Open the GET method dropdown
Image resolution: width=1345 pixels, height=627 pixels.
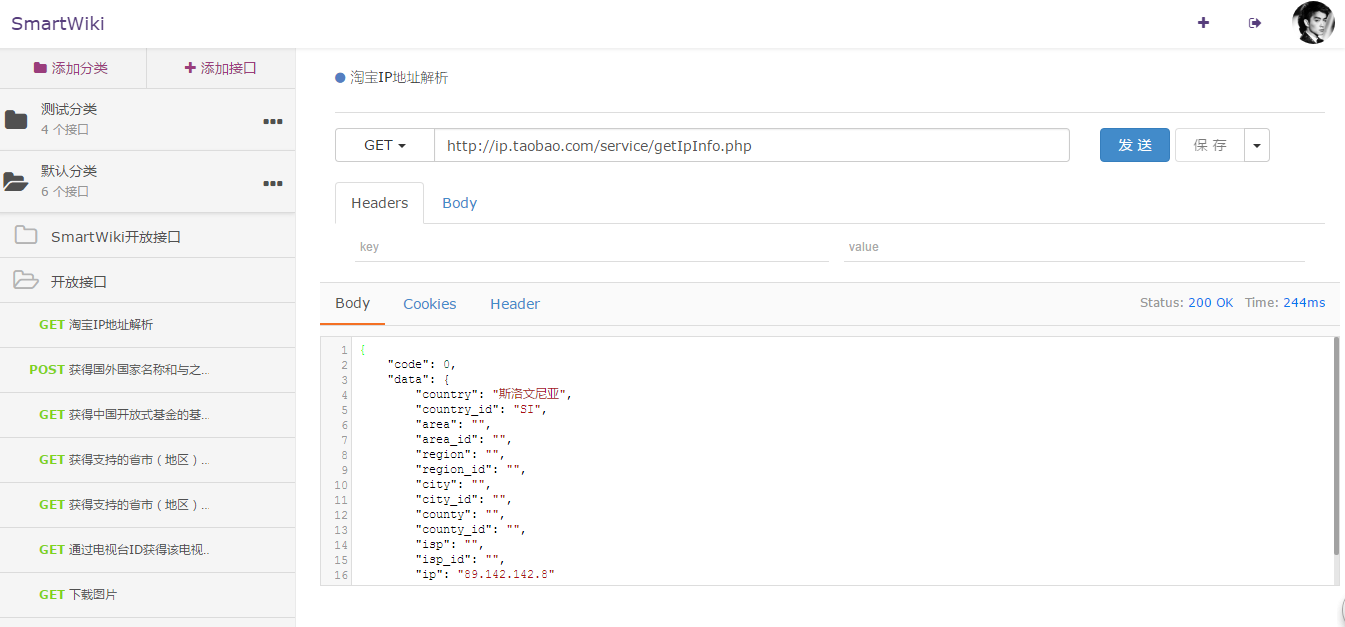click(x=385, y=145)
